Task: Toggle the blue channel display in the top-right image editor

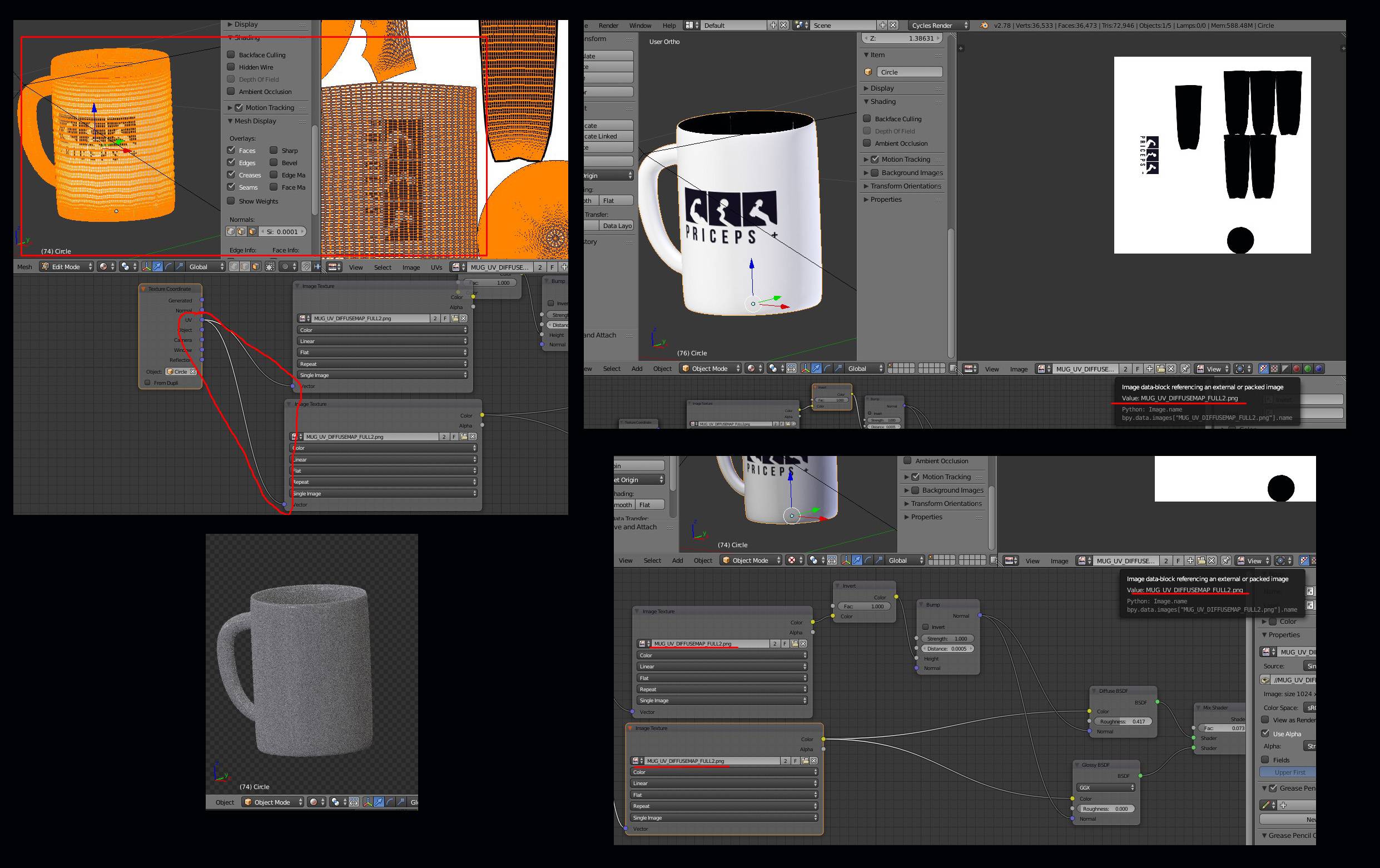Action: point(1319,369)
